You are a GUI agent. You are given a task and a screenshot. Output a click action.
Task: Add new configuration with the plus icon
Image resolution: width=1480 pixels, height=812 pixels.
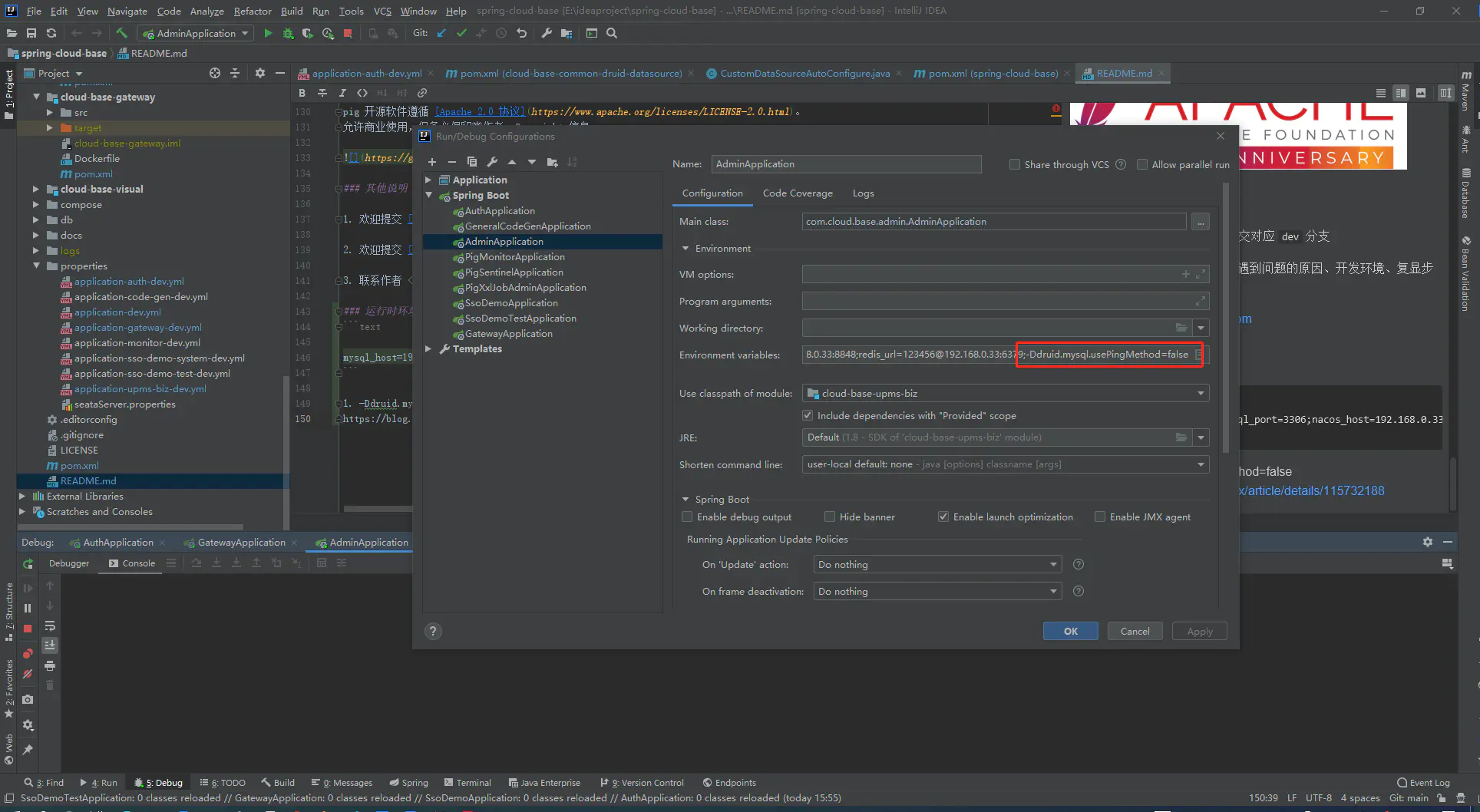tap(432, 162)
